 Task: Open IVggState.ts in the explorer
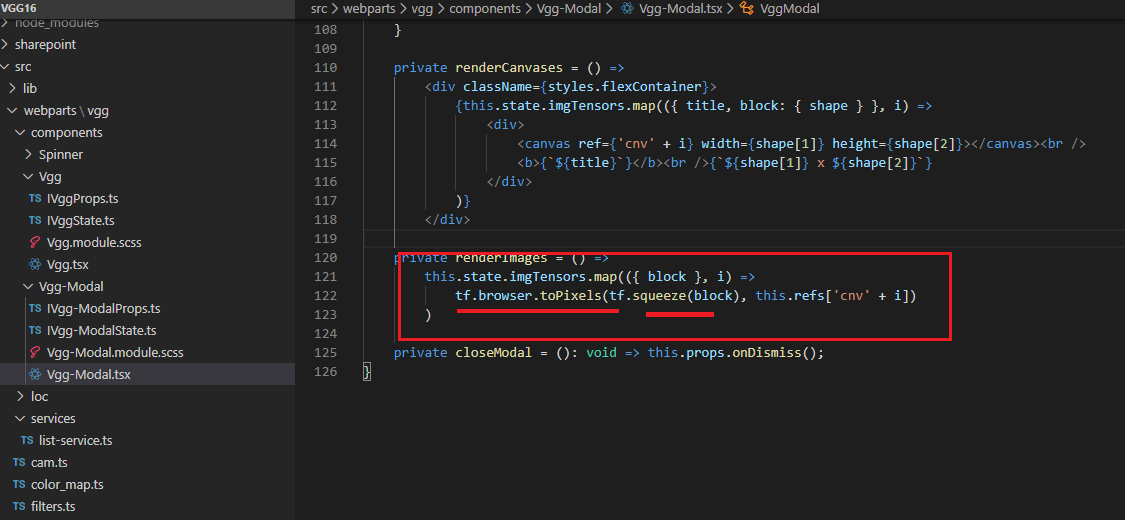coord(80,221)
